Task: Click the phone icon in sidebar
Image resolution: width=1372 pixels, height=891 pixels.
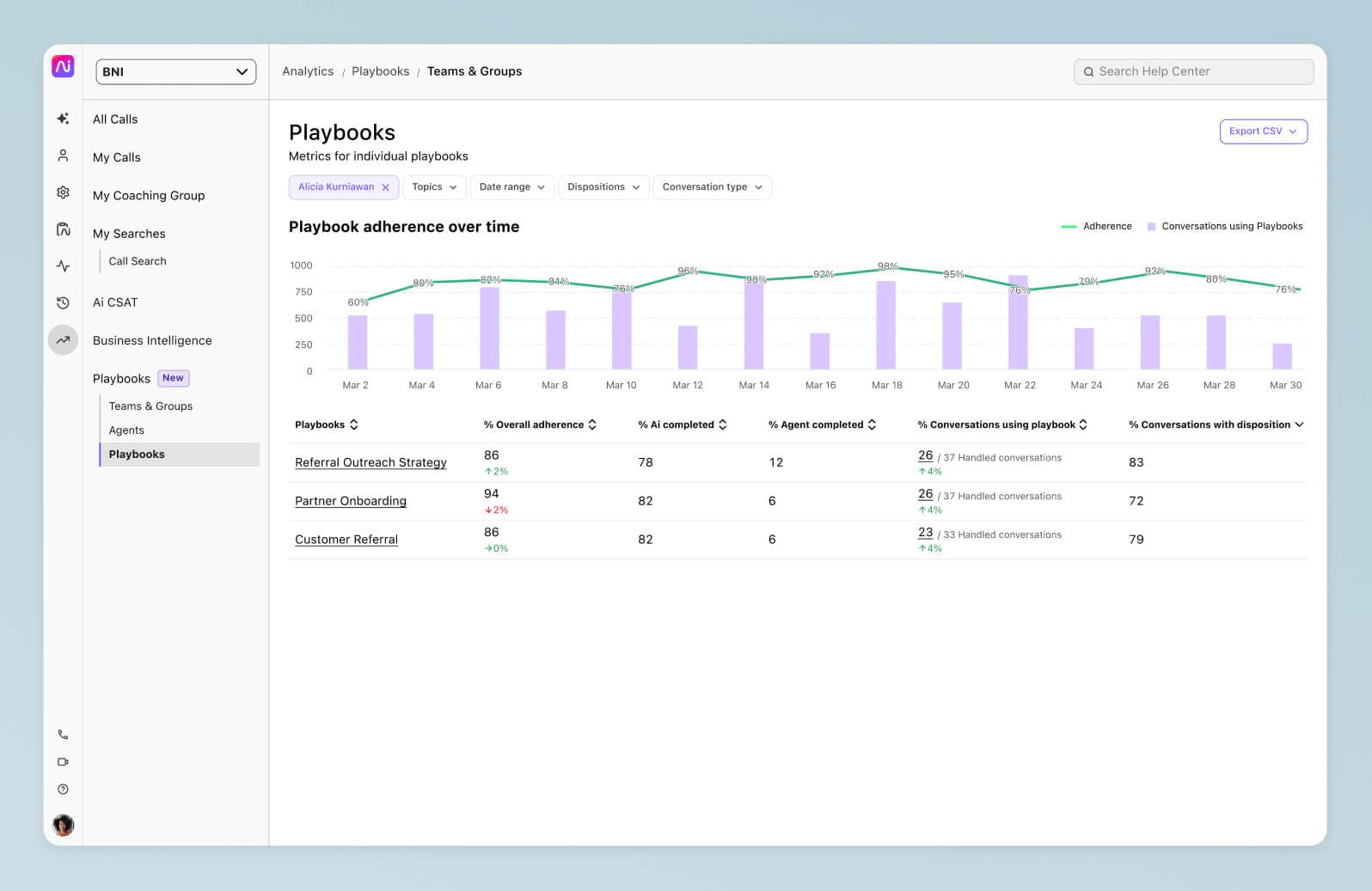Action: [x=63, y=735]
